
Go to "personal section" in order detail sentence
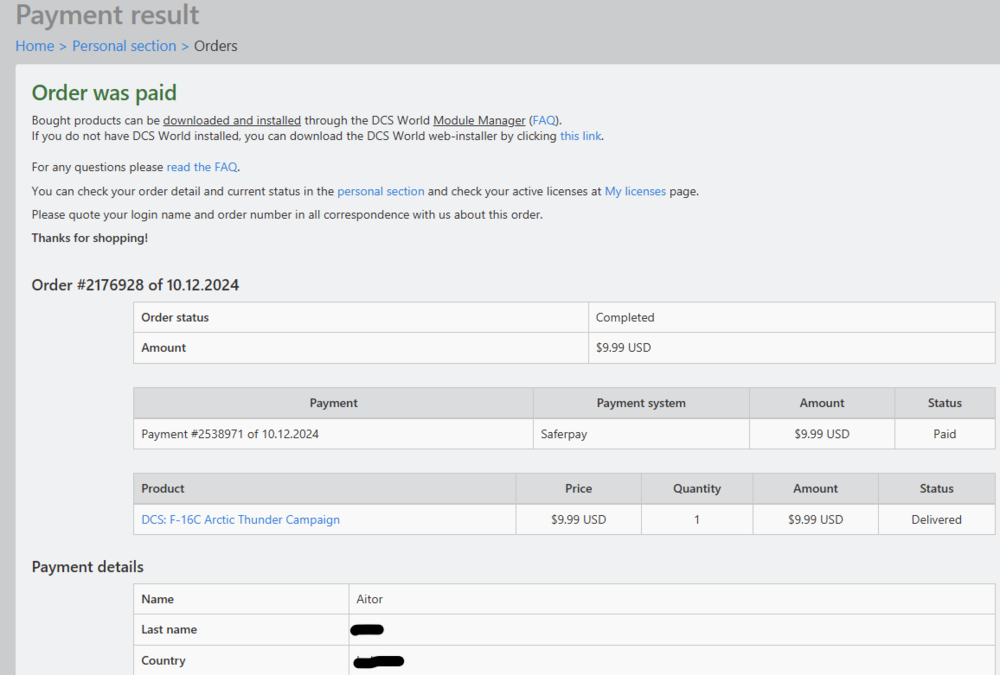(x=380, y=191)
